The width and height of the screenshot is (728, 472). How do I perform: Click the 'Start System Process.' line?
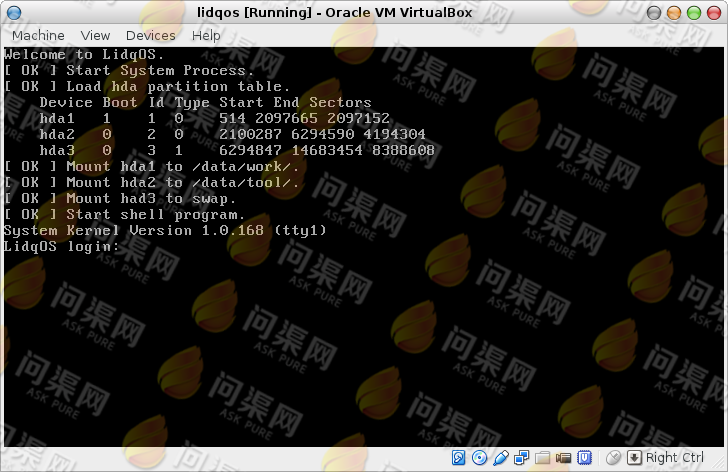[x=129, y=71]
